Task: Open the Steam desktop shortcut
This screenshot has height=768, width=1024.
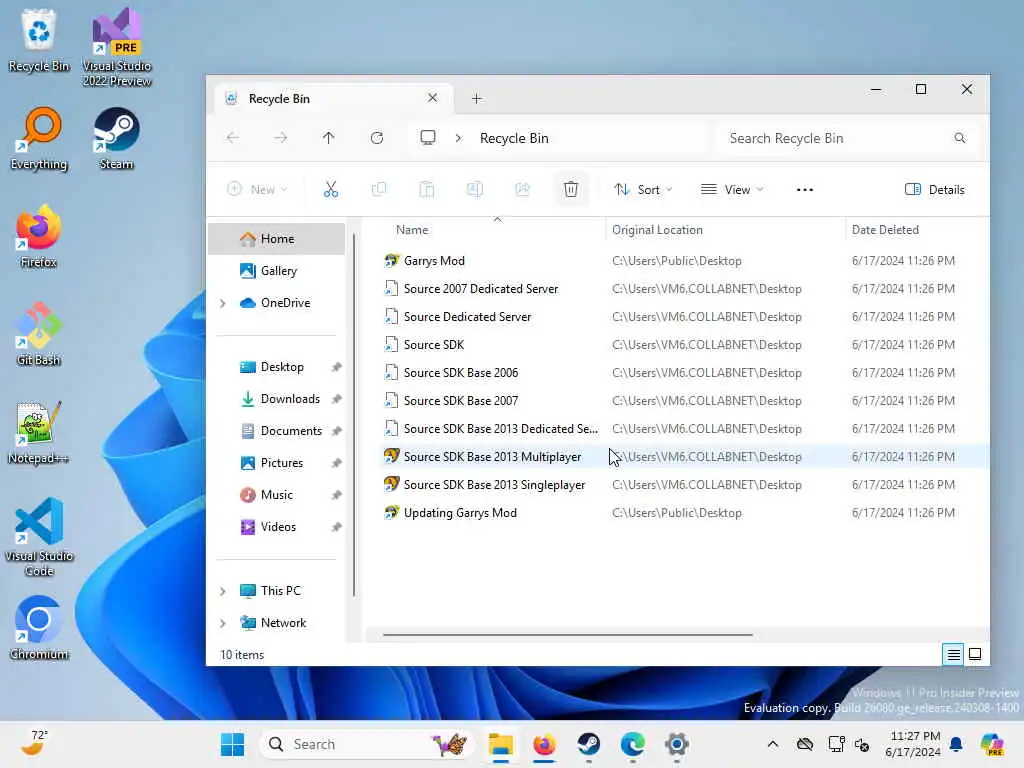Action: tap(116, 138)
